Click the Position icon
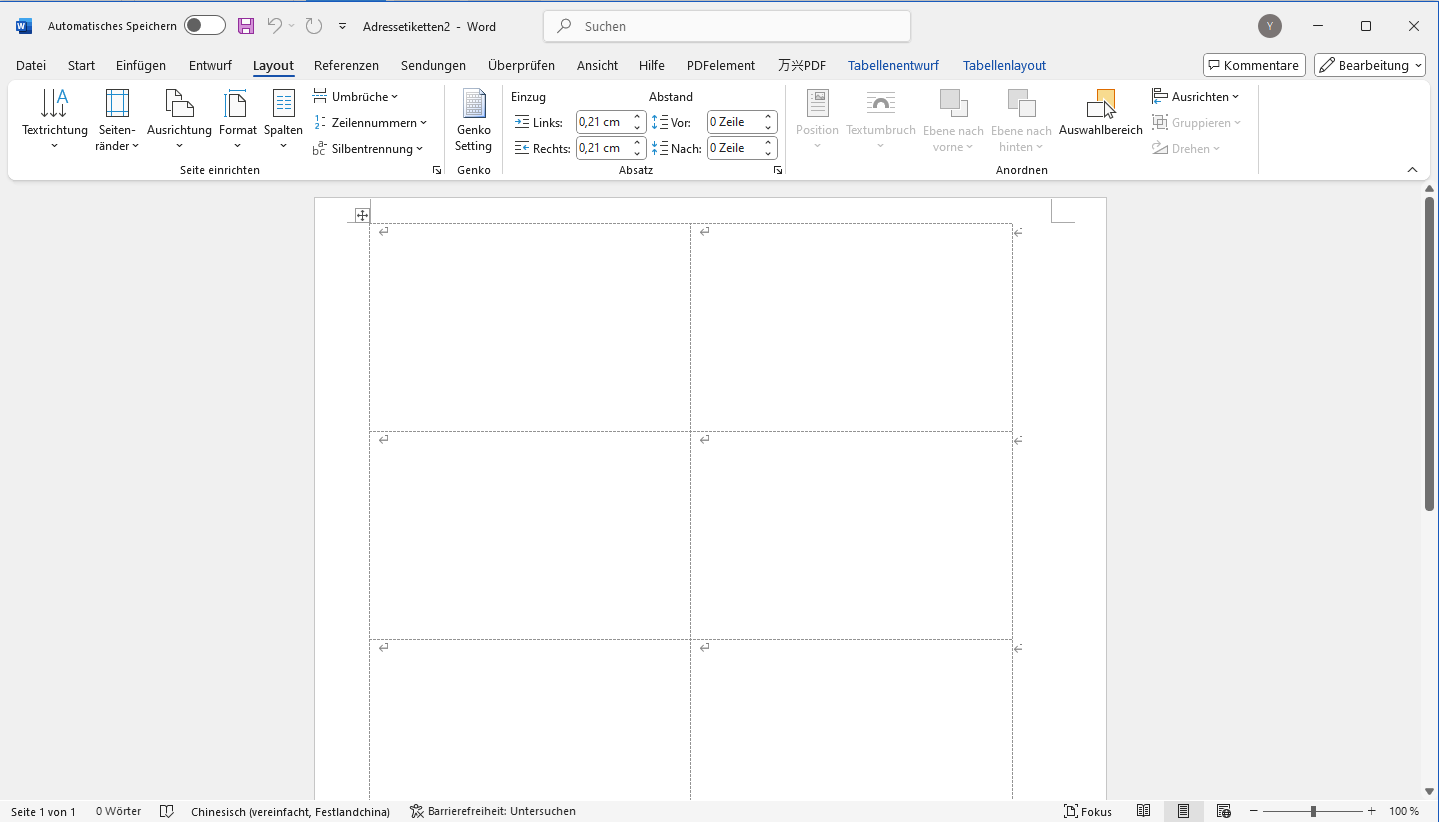Screen dimensions: 1439x822 pos(818,104)
